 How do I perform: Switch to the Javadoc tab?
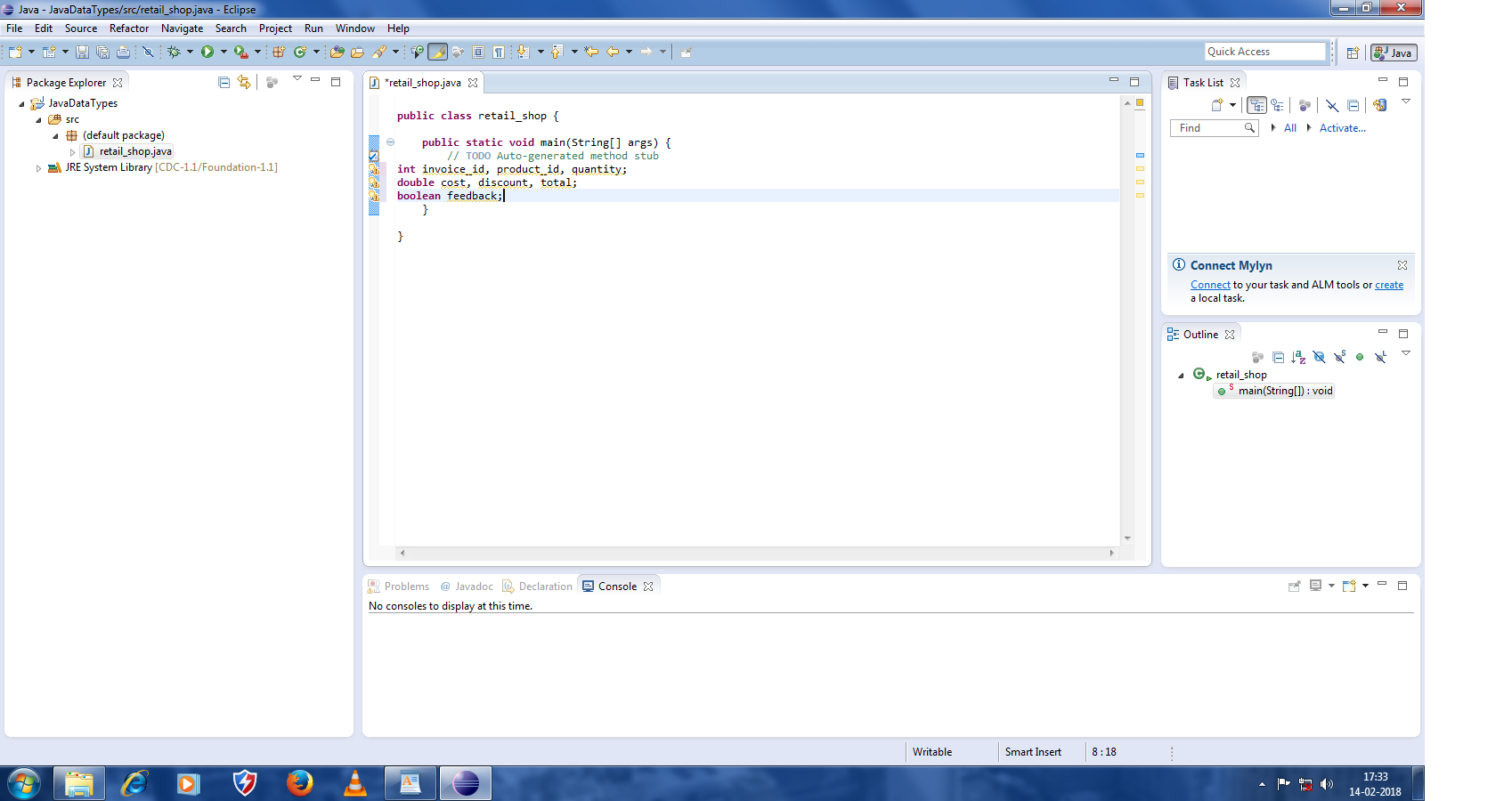(x=467, y=587)
